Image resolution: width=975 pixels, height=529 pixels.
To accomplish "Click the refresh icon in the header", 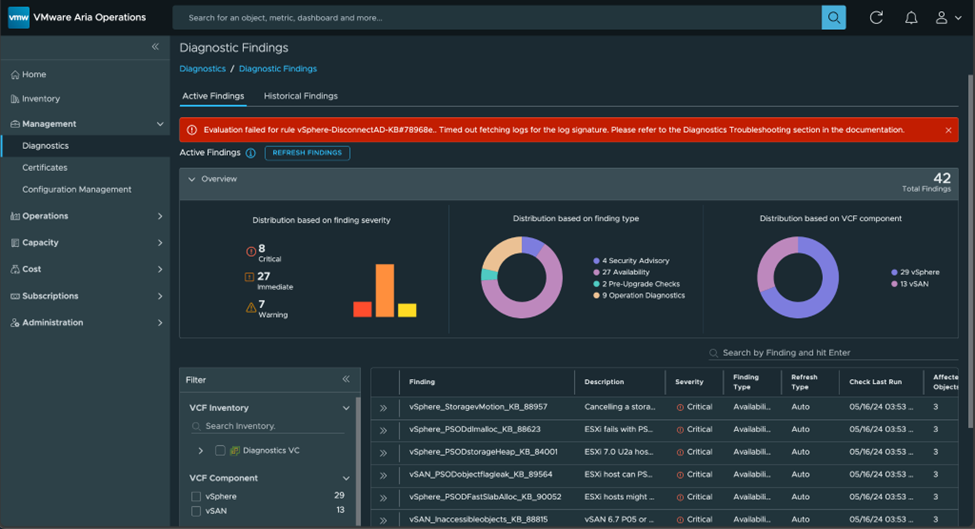I will pyautogui.click(x=876, y=17).
